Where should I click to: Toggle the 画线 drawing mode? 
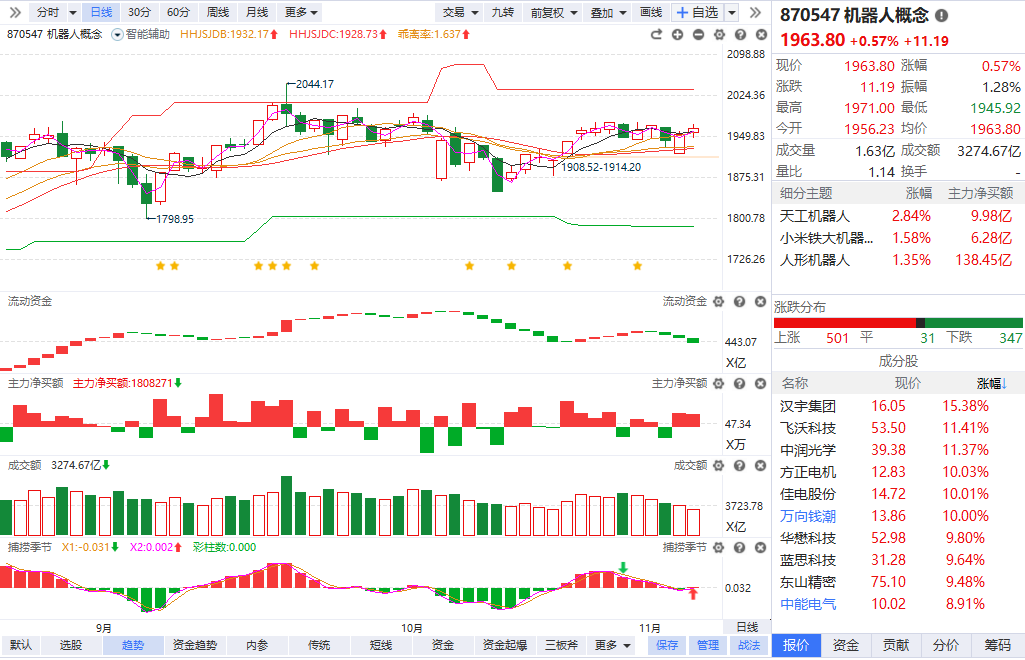click(650, 12)
